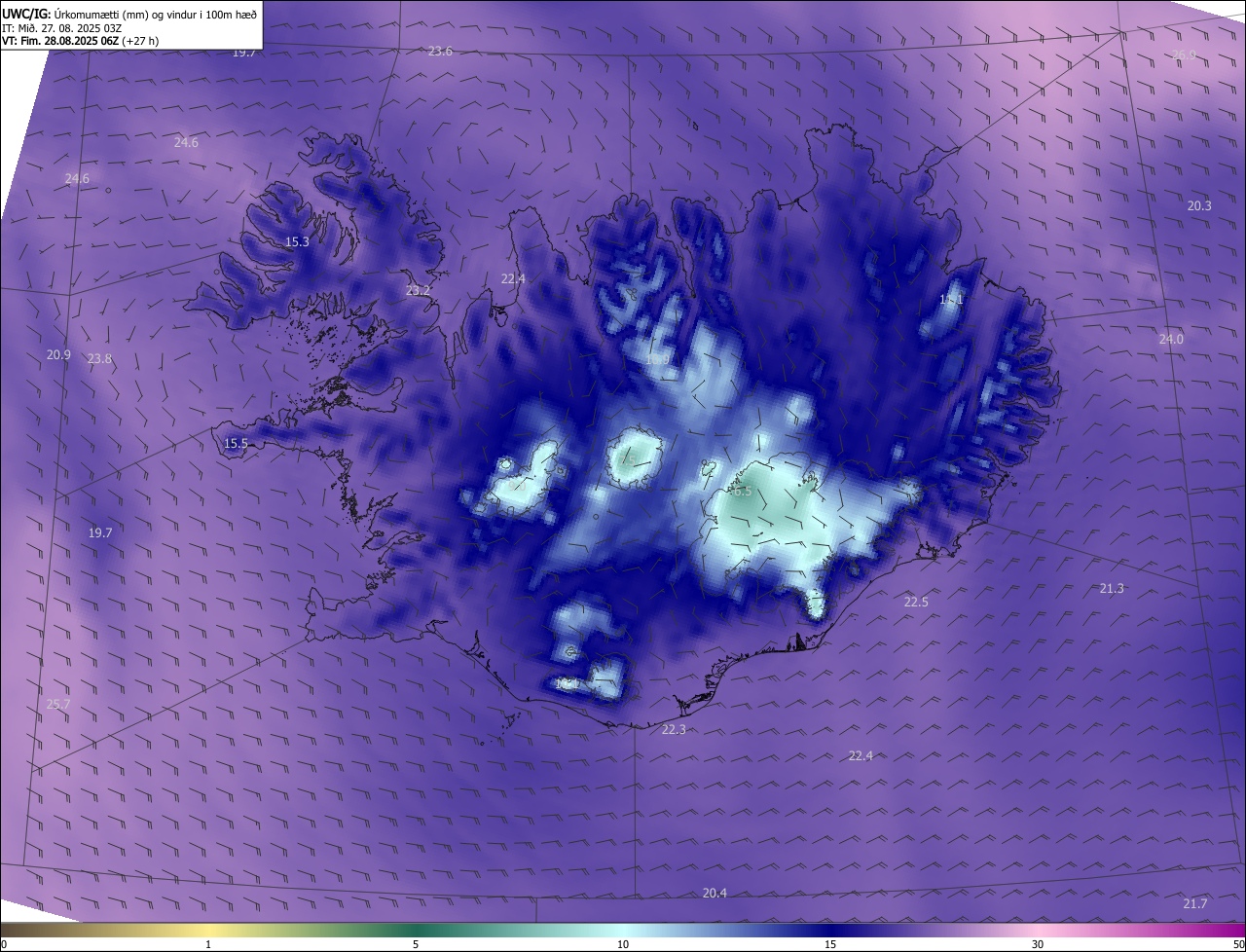This screenshot has width=1246, height=952.
Task: Click the 5 label on the color scale
Action: pos(416,944)
